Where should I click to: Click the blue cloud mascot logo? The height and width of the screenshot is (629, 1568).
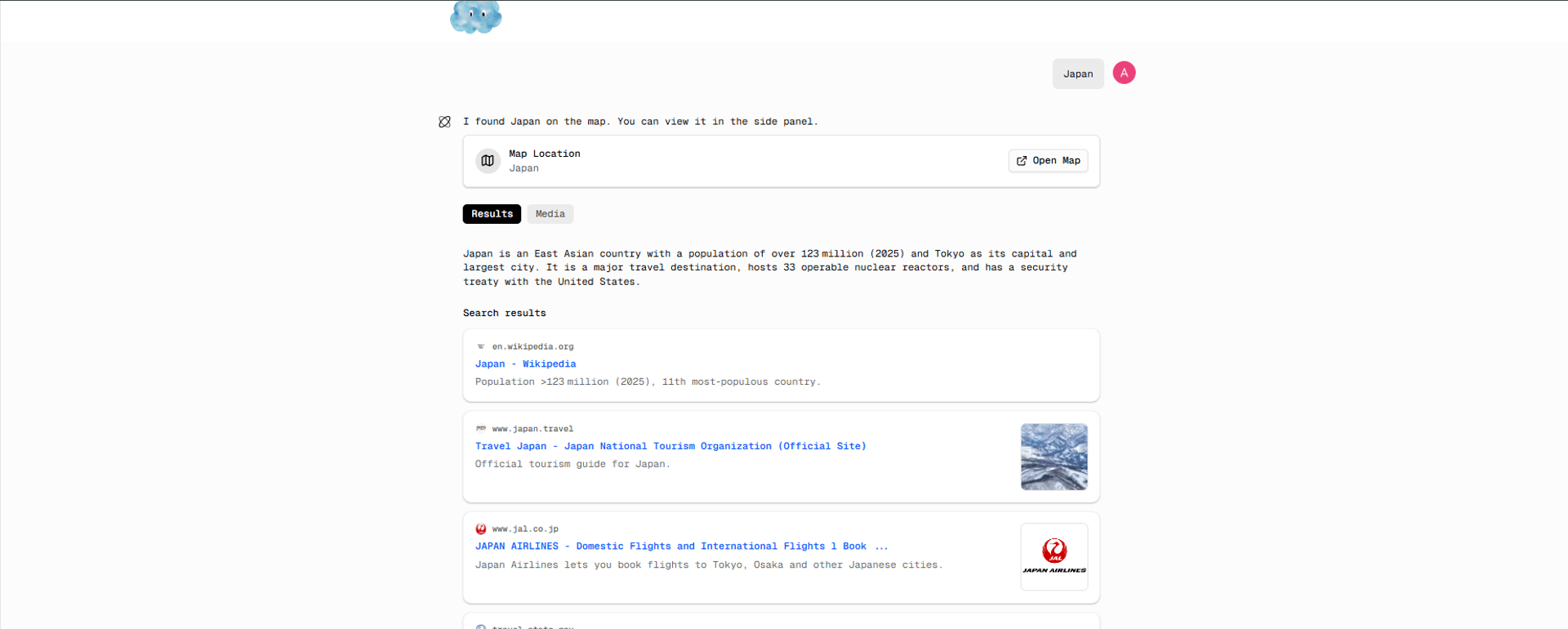(x=476, y=16)
